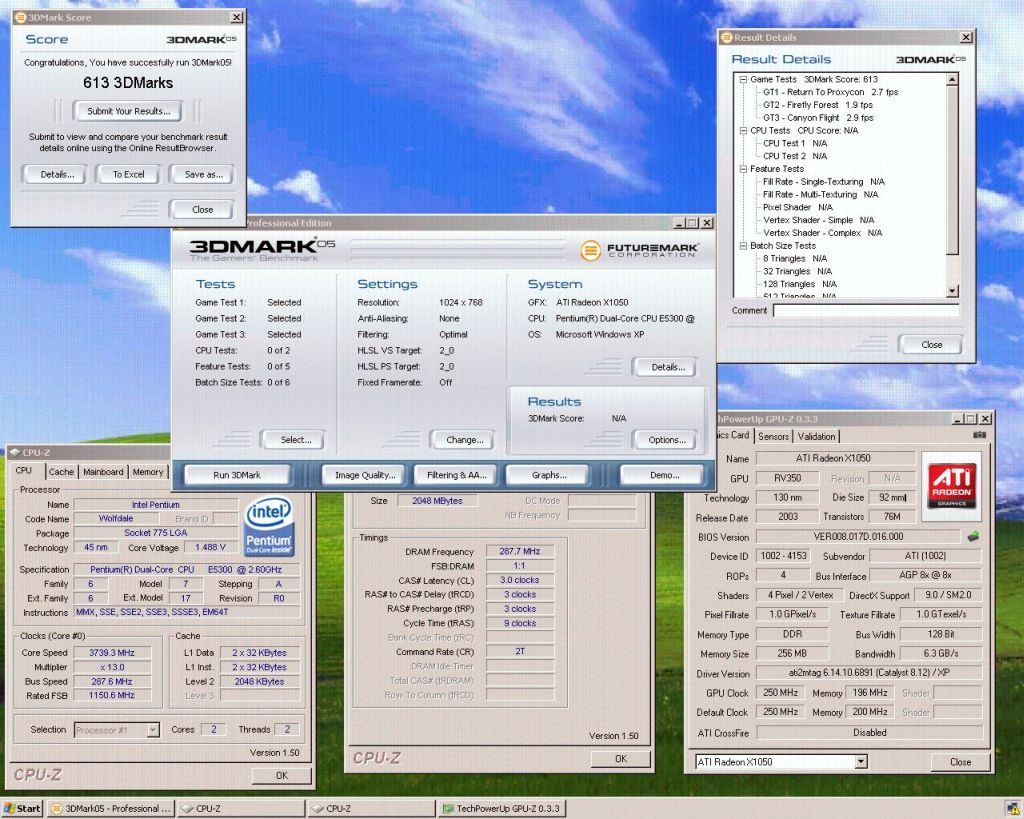Select the Pixel Shader N/A row
Viewport: 1024px width, 819px height.
(x=797, y=207)
